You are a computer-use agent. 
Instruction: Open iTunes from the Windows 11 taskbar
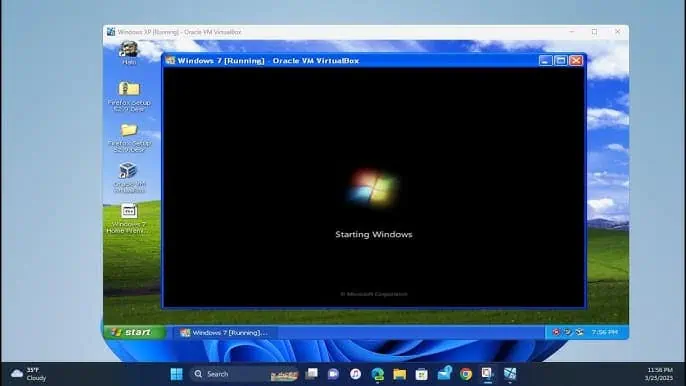355,374
